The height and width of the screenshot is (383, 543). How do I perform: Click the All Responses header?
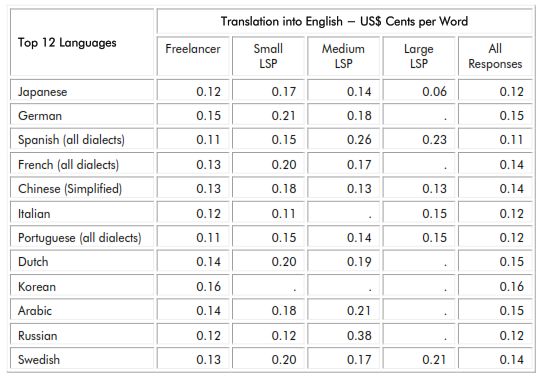pyautogui.click(x=495, y=56)
